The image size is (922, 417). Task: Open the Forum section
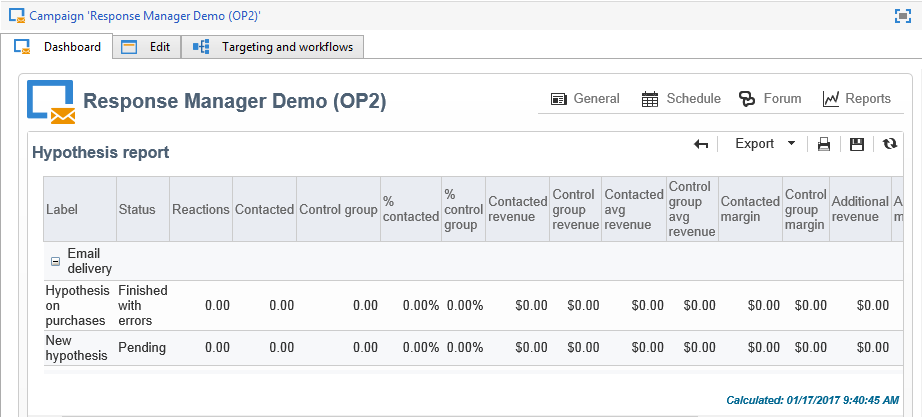[770, 98]
